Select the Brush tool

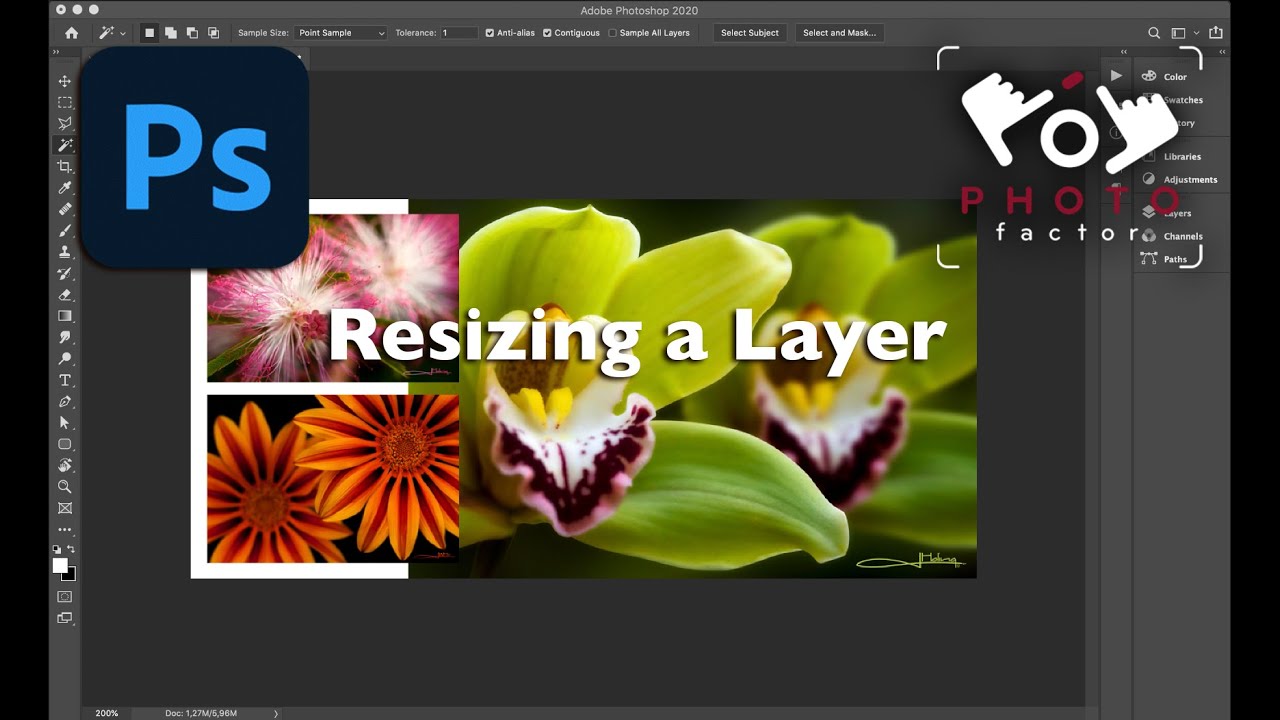(65, 231)
